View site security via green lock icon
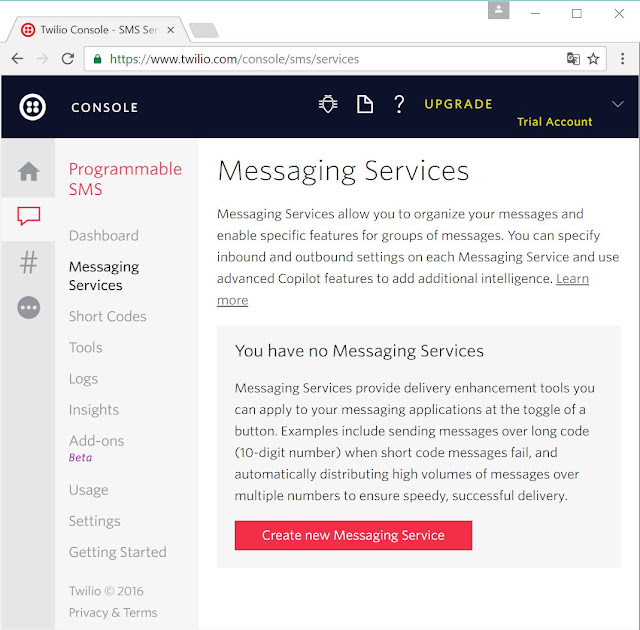The height and width of the screenshot is (630, 640). point(97,59)
